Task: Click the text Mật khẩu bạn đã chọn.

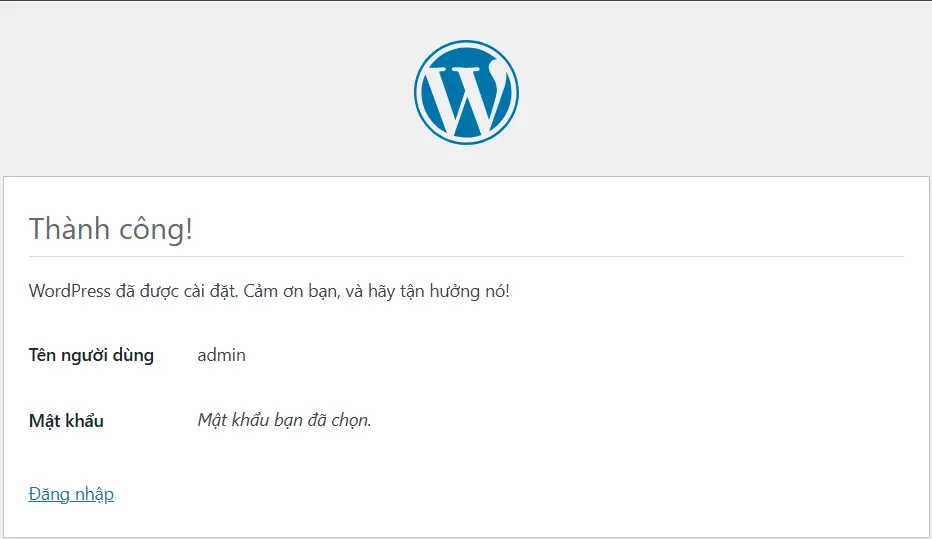Action: click(284, 420)
